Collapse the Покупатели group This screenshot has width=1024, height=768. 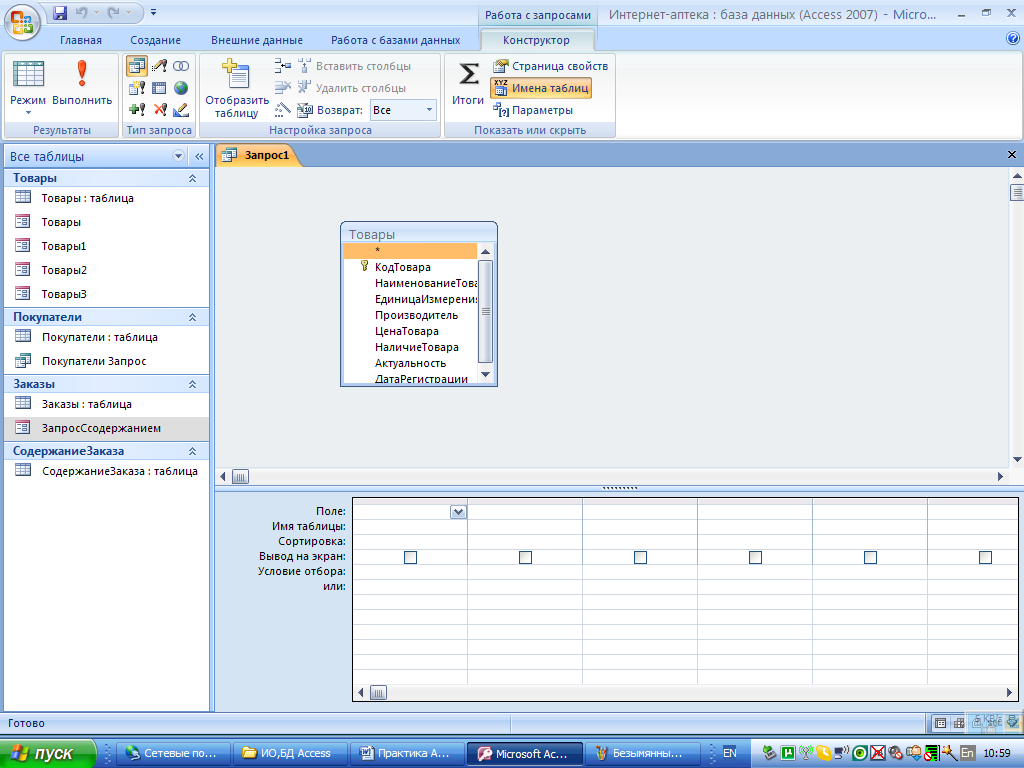pyautogui.click(x=193, y=317)
